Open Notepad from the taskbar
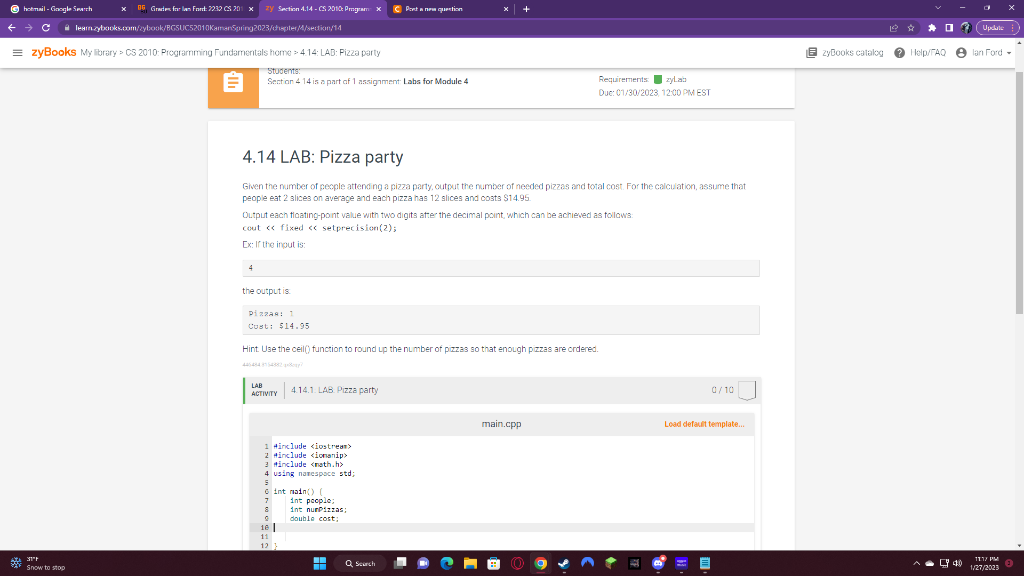The height and width of the screenshot is (576, 1024). click(705, 564)
